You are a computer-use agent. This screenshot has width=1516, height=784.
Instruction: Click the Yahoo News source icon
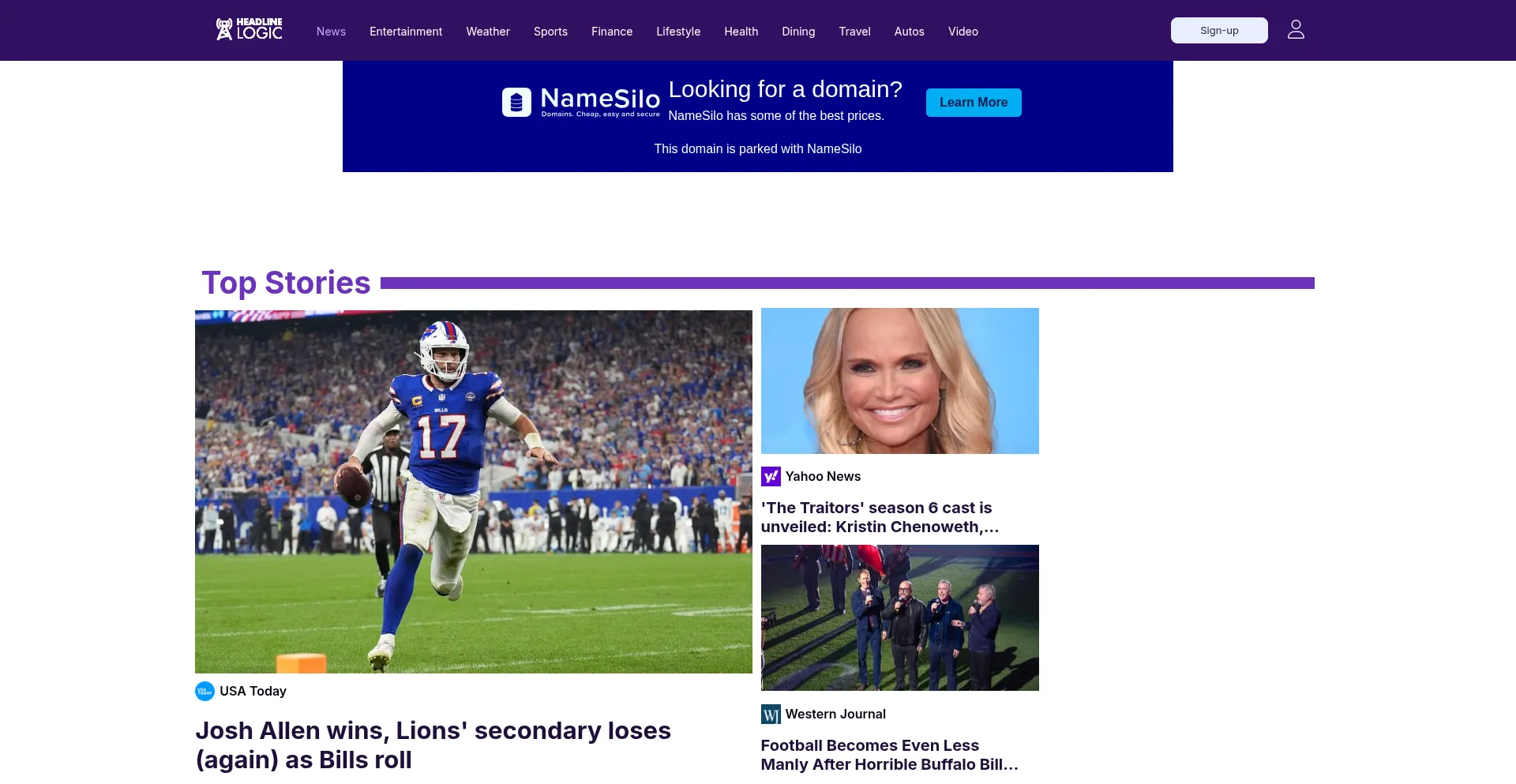point(771,477)
